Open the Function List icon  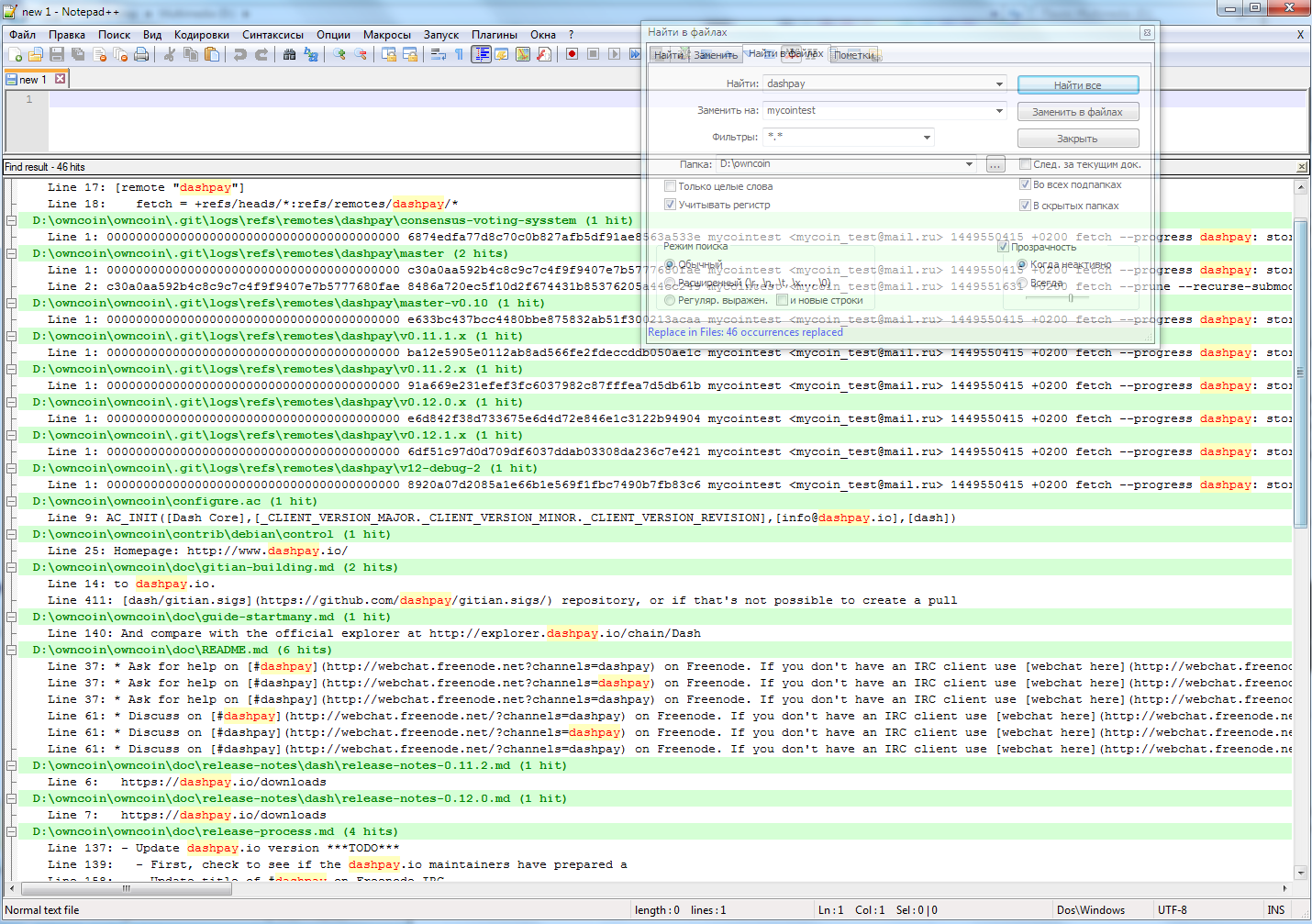544,55
